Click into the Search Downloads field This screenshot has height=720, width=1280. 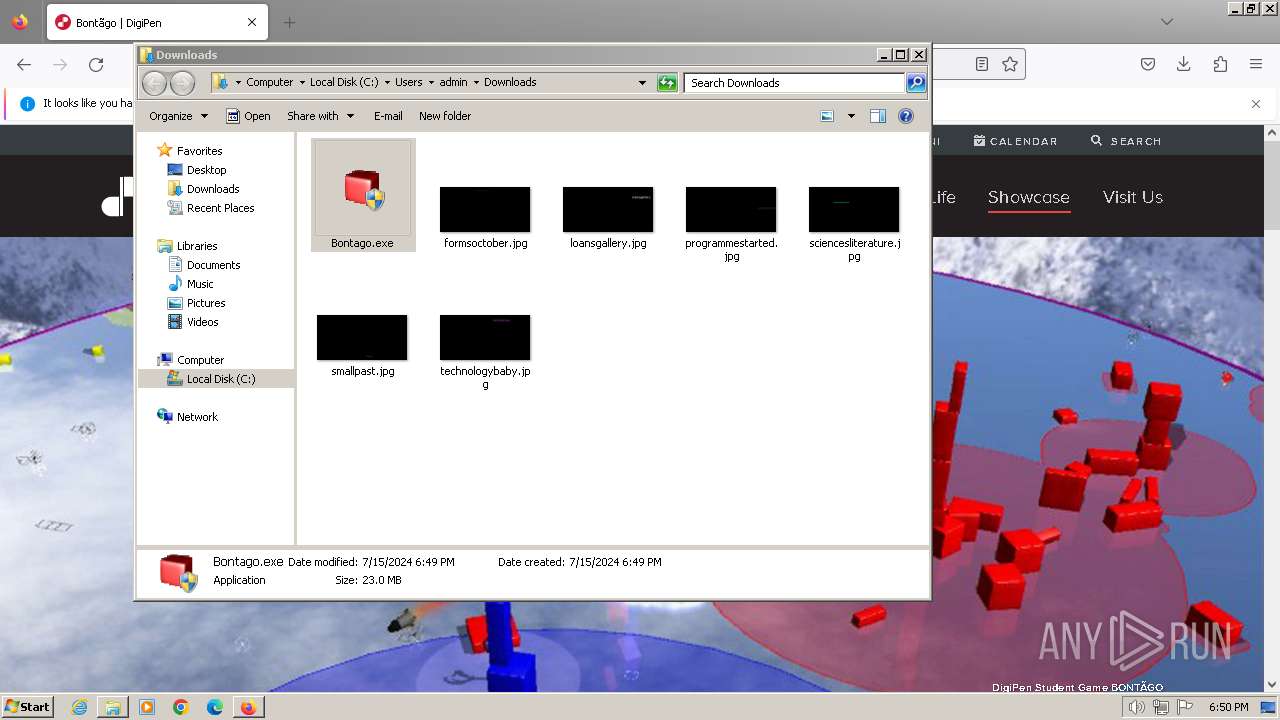point(795,83)
